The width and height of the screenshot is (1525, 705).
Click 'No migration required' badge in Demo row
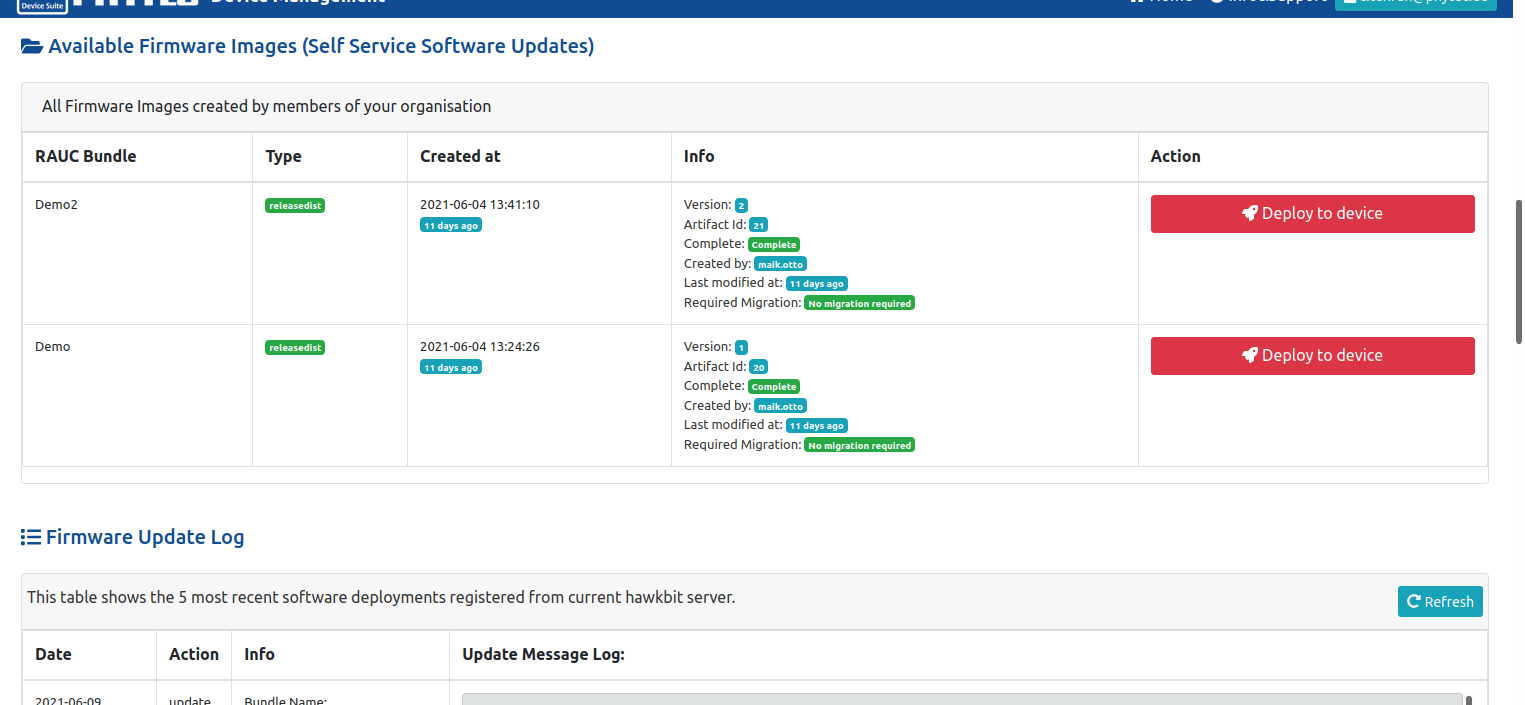pos(859,445)
